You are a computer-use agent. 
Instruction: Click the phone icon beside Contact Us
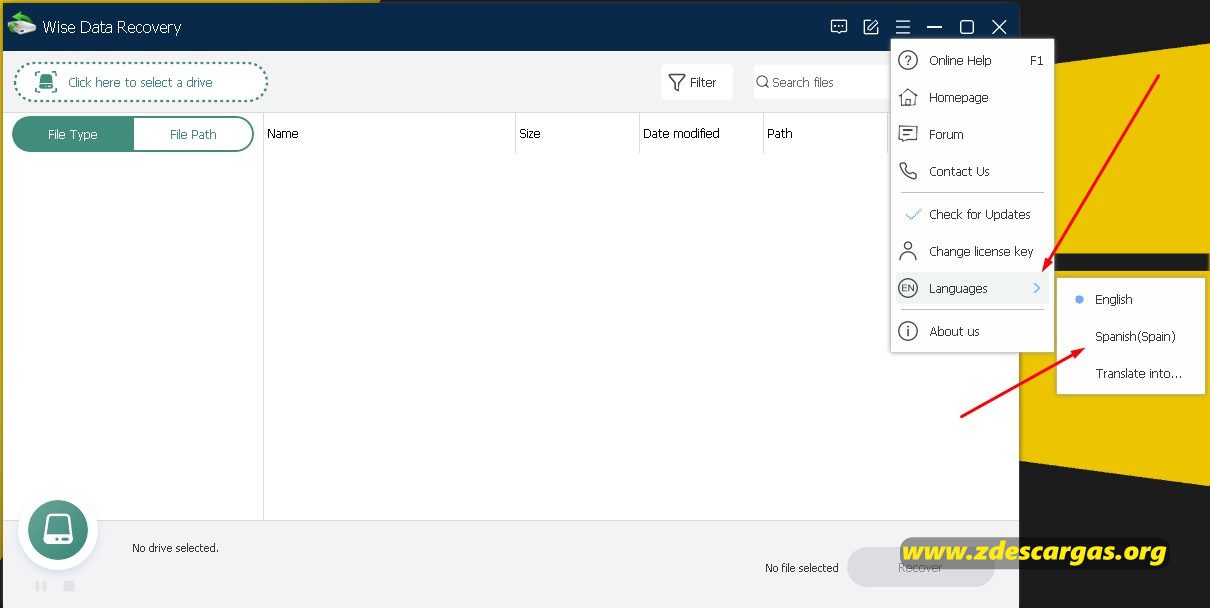(908, 171)
